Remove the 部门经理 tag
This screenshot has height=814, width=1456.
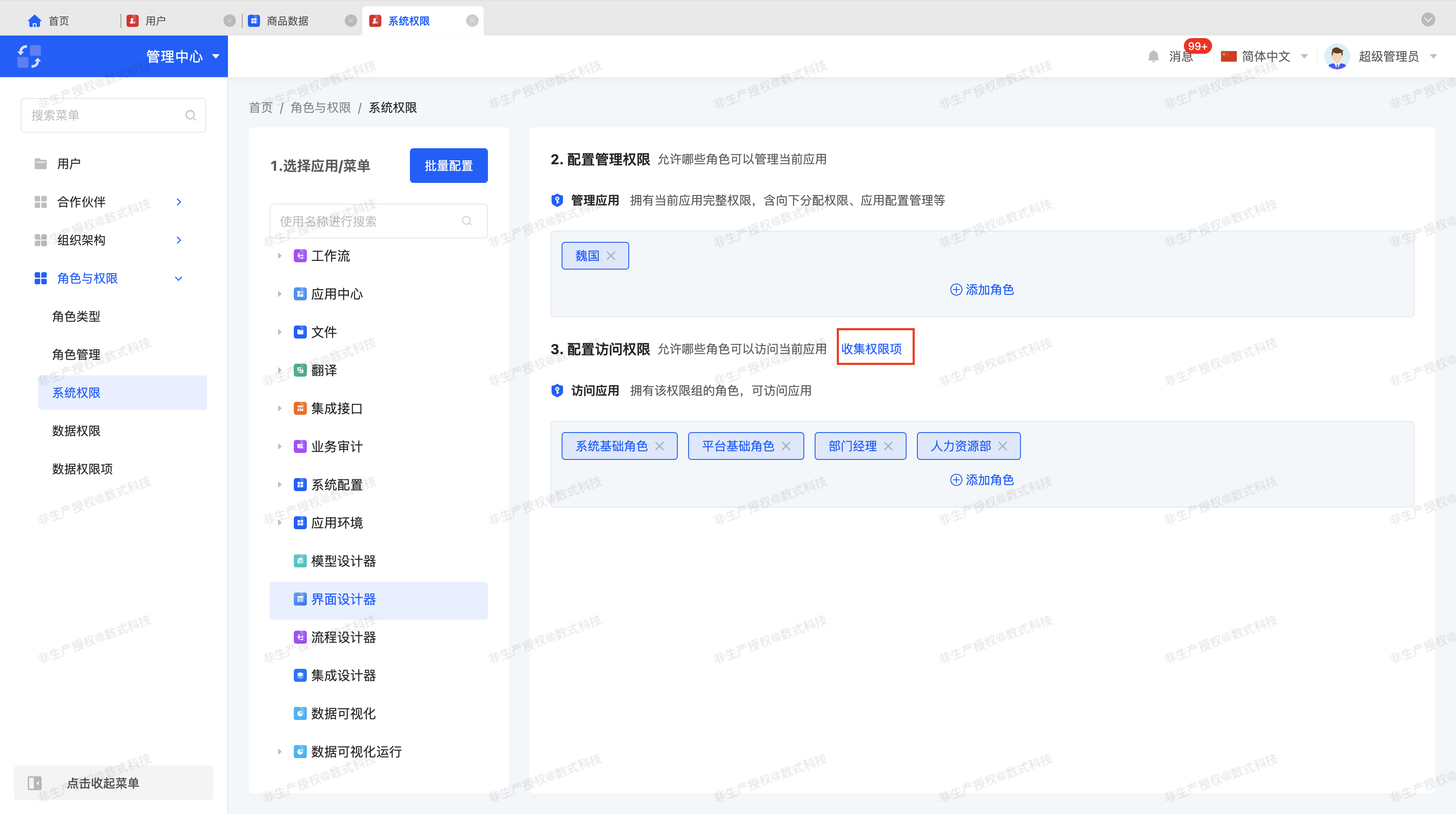(888, 446)
